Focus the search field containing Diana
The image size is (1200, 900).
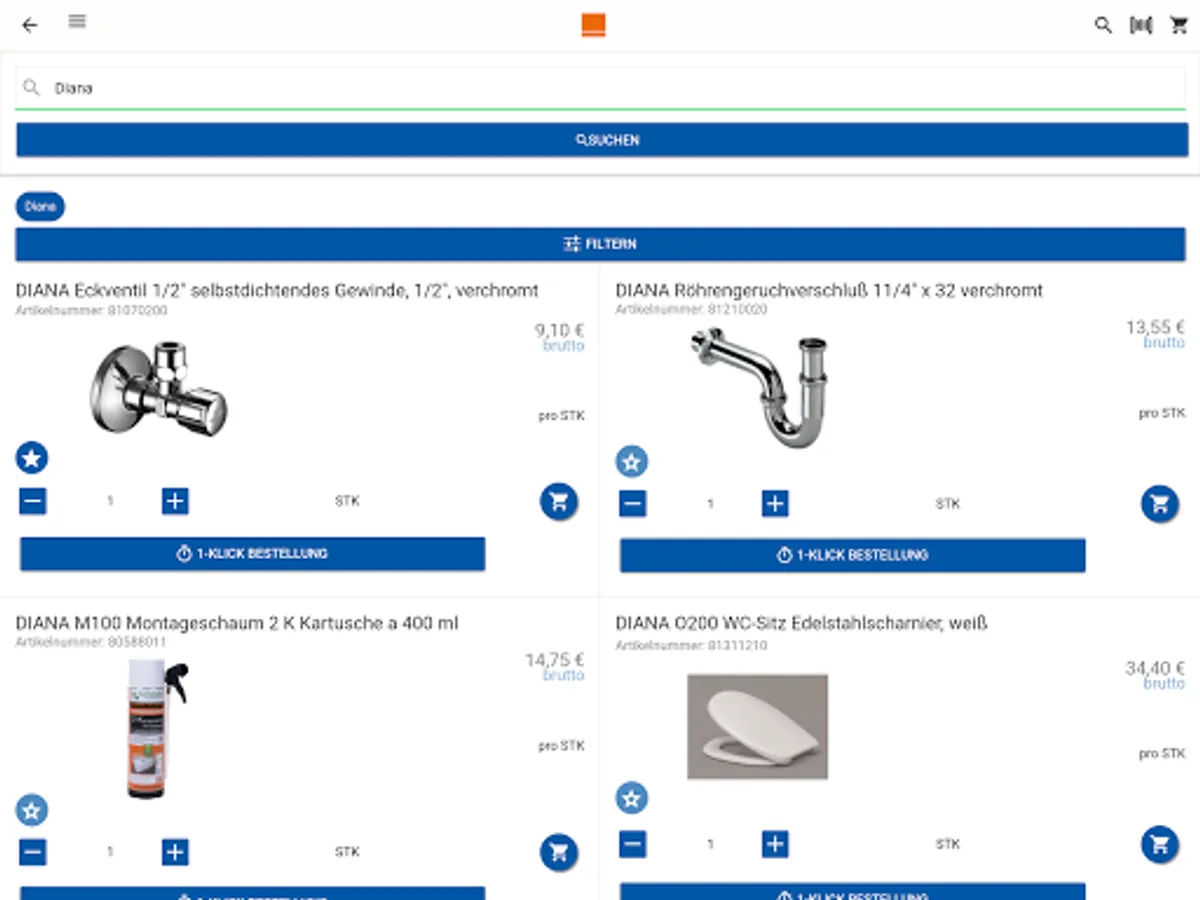(600, 88)
